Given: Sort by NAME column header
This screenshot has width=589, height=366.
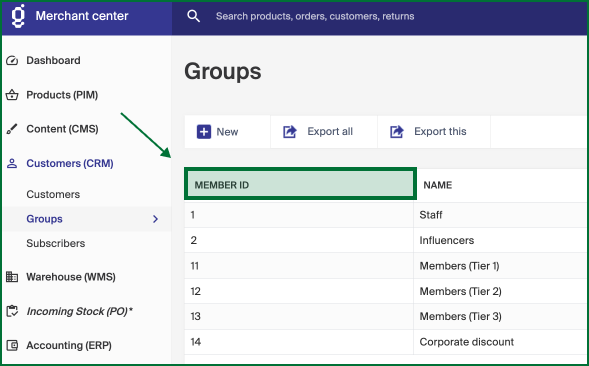Looking at the screenshot, I should point(438,185).
